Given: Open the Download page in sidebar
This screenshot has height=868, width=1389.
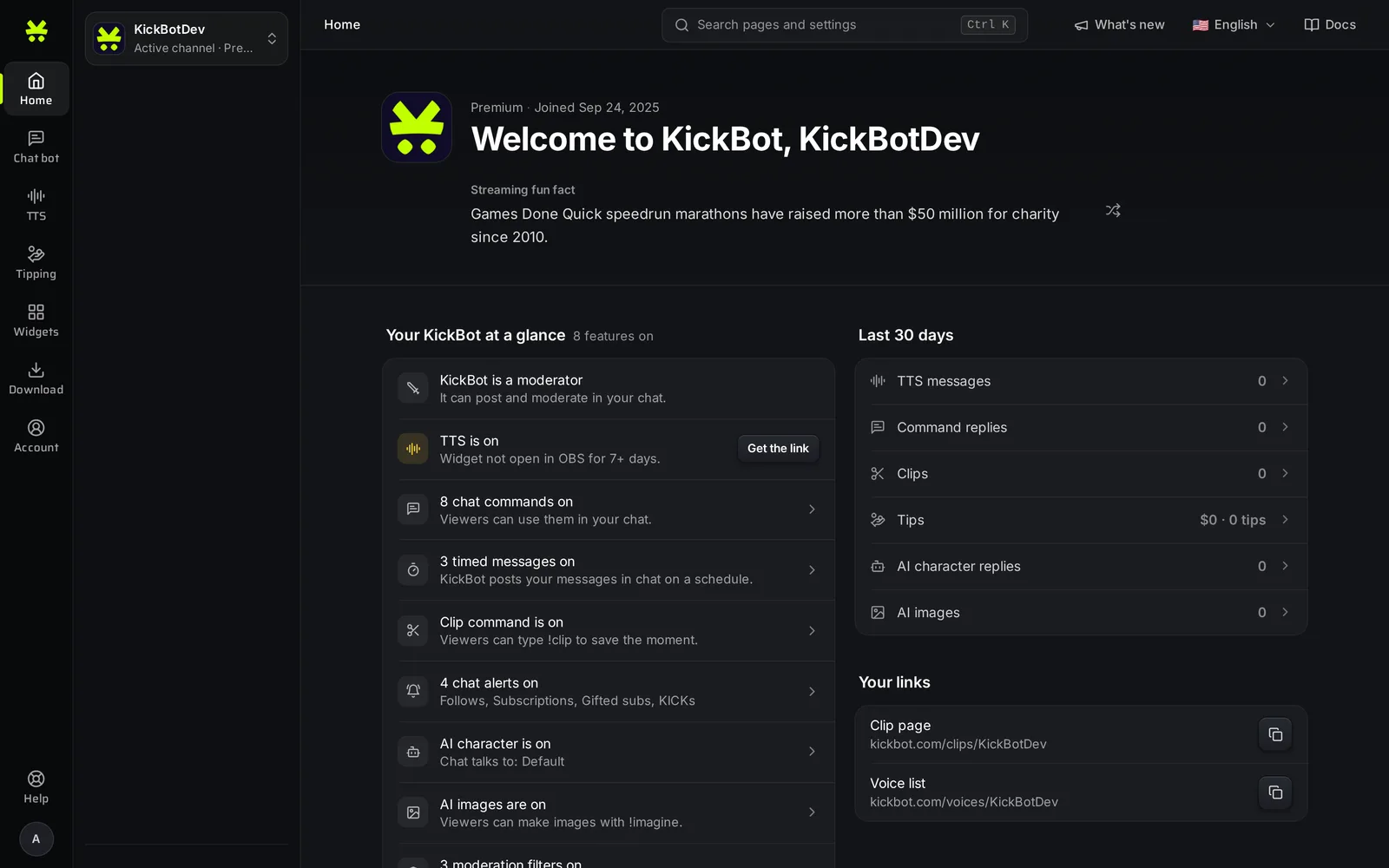Looking at the screenshot, I should pos(36,378).
